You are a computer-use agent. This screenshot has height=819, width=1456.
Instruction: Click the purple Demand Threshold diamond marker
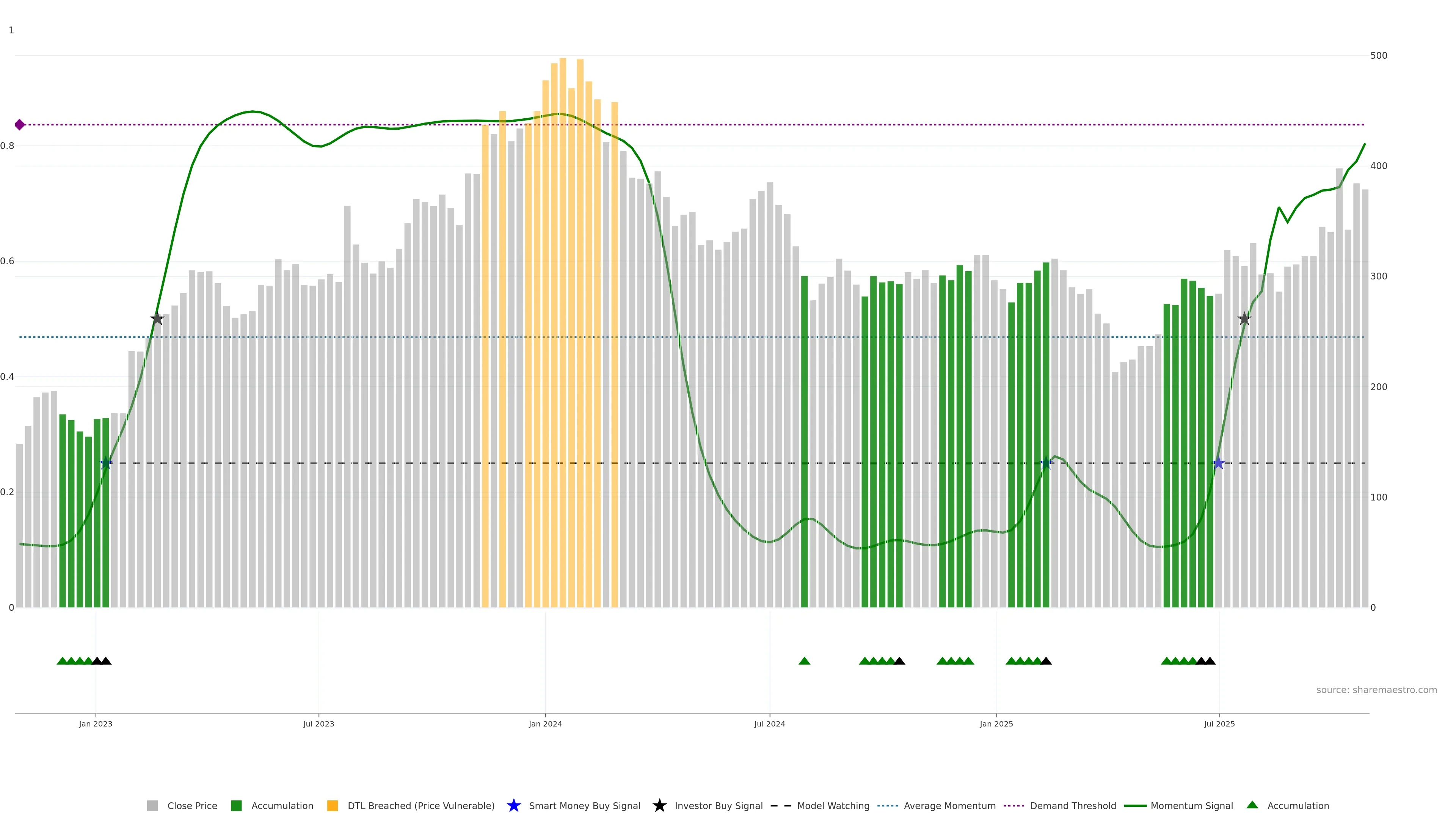click(x=20, y=124)
